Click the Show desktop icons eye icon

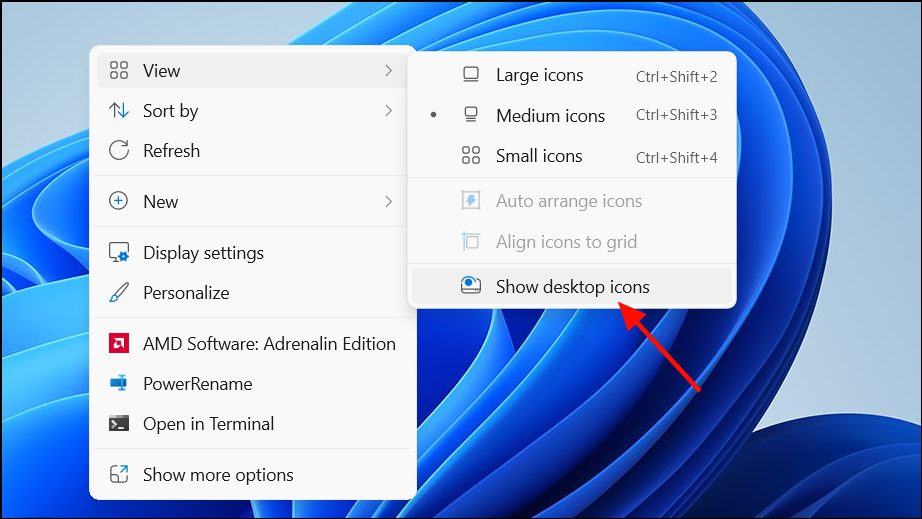pyautogui.click(x=471, y=286)
